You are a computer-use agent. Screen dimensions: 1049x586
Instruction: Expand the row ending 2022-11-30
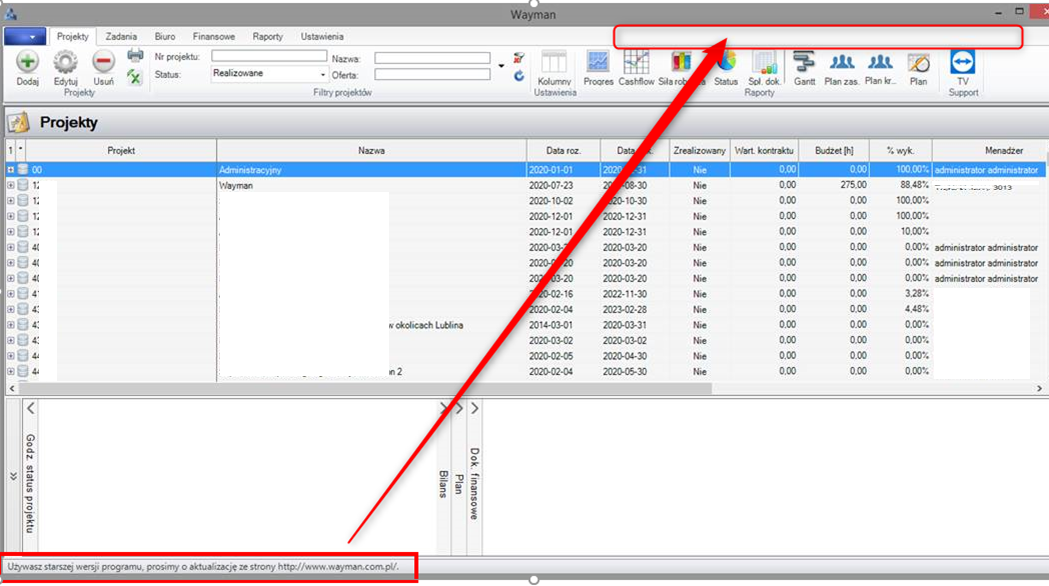click(x=11, y=294)
